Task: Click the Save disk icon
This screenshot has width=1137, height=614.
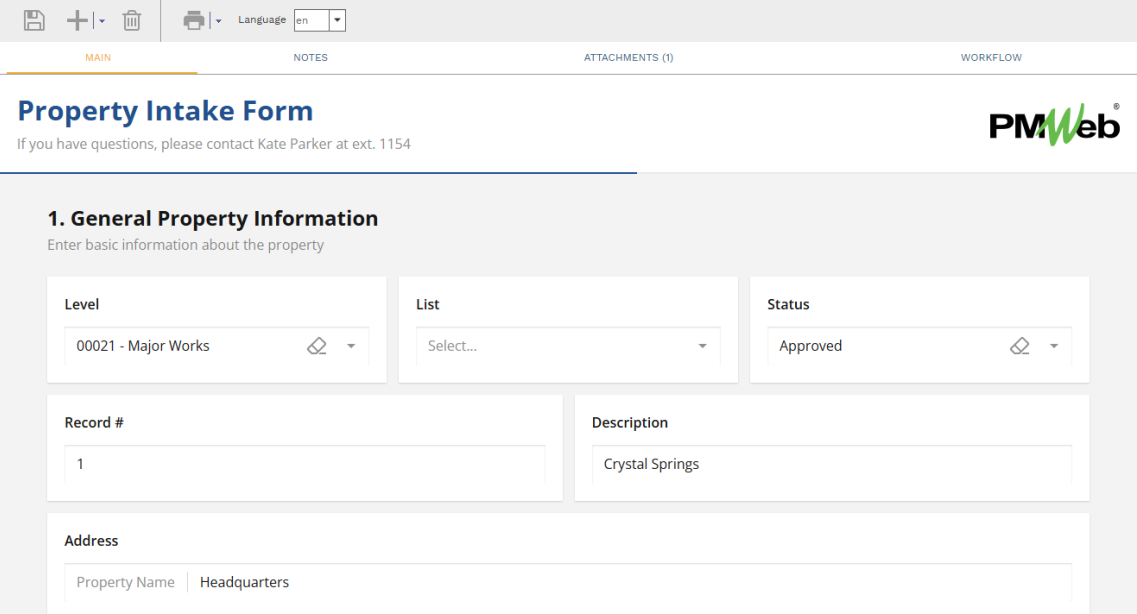Action: pos(34,20)
